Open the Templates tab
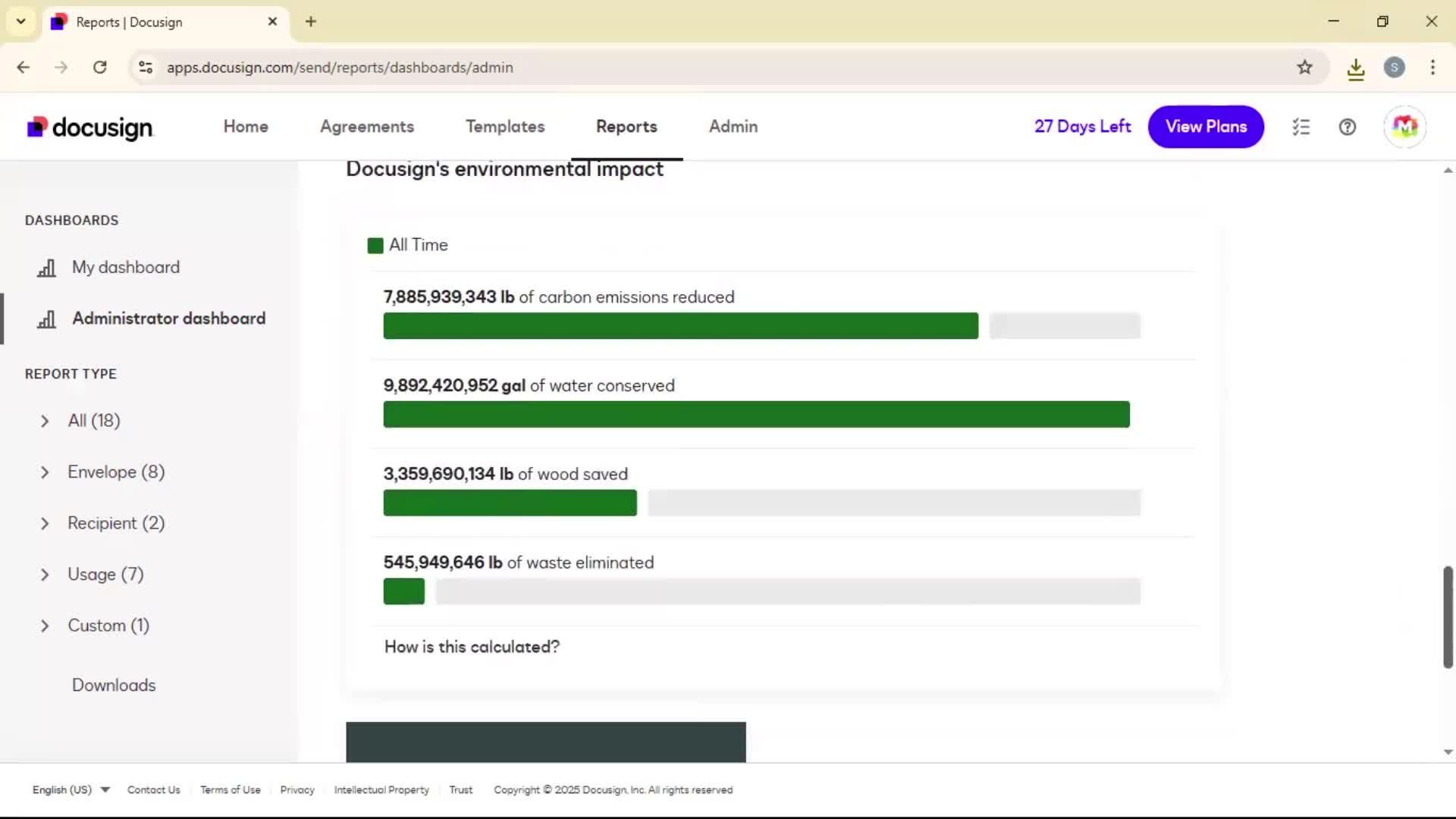This screenshot has height=819, width=1456. [505, 127]
